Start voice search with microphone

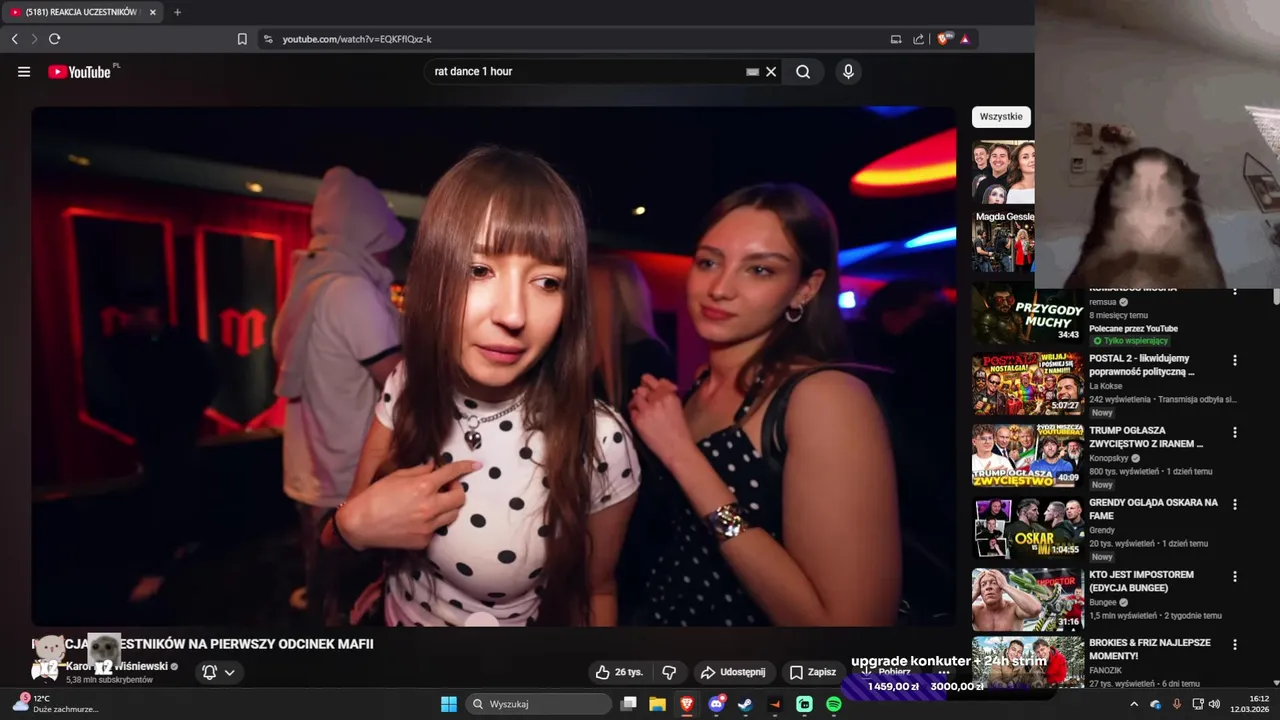coord(848,72)
